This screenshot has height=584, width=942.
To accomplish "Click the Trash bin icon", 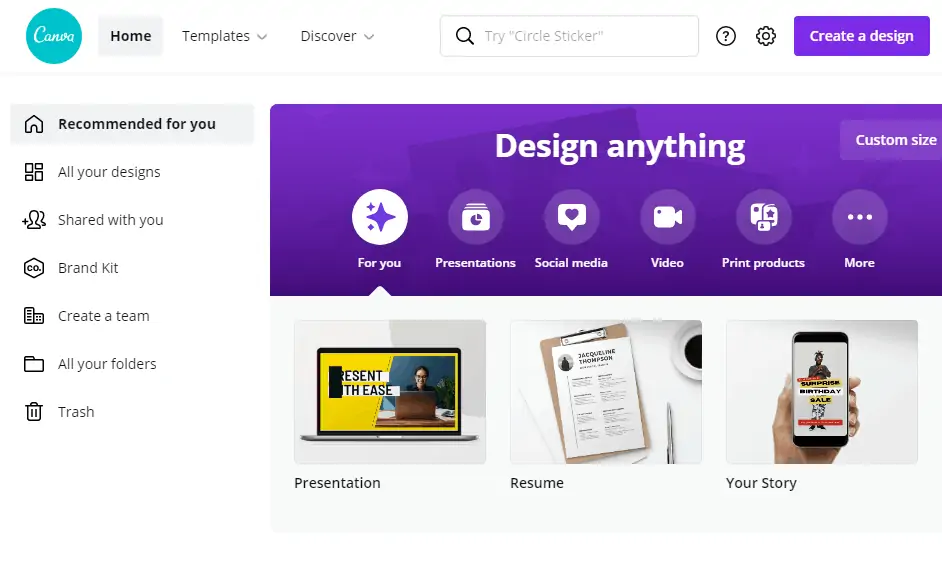I will (x=33, y=411).
